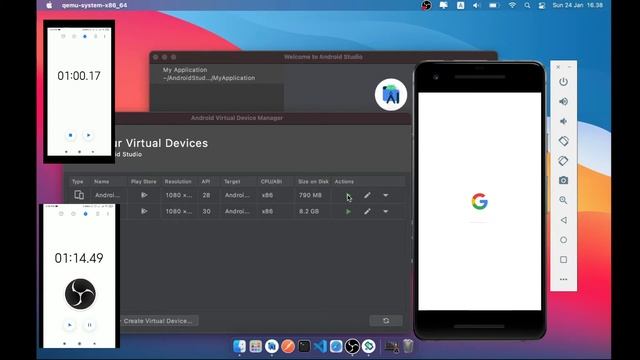Sort by Type column header
Image resolution: width=640 pixels, height=360 pixels.
pyautogui.click(x=78, y=182)
